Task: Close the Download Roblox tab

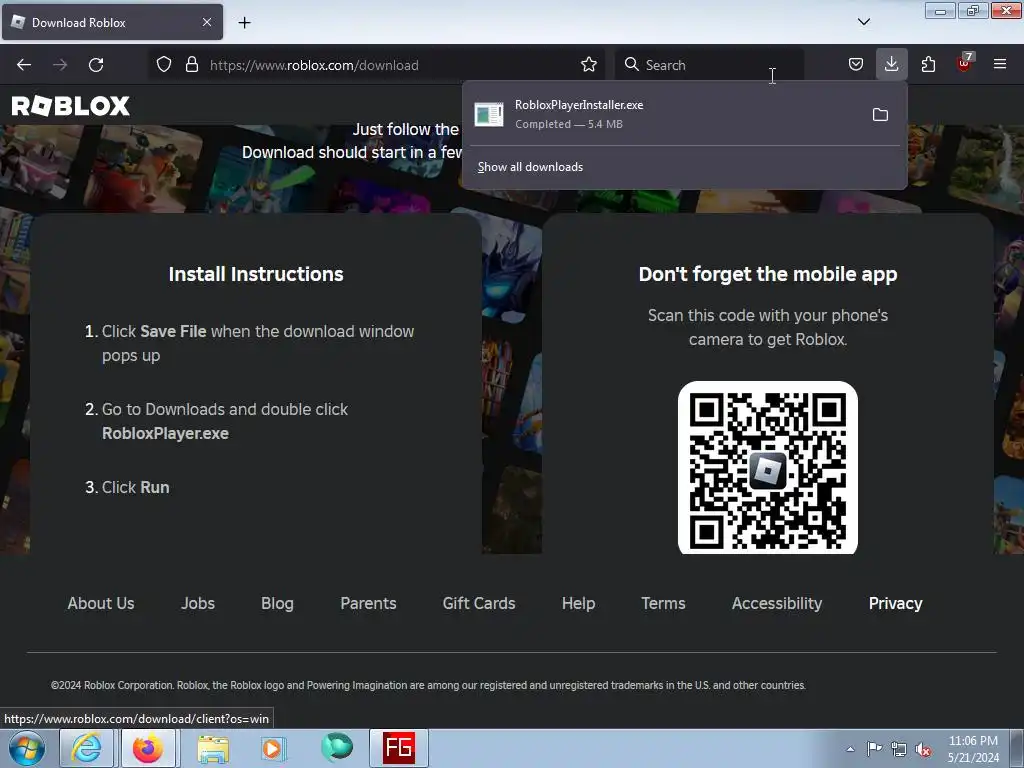Action: (206, 22)
